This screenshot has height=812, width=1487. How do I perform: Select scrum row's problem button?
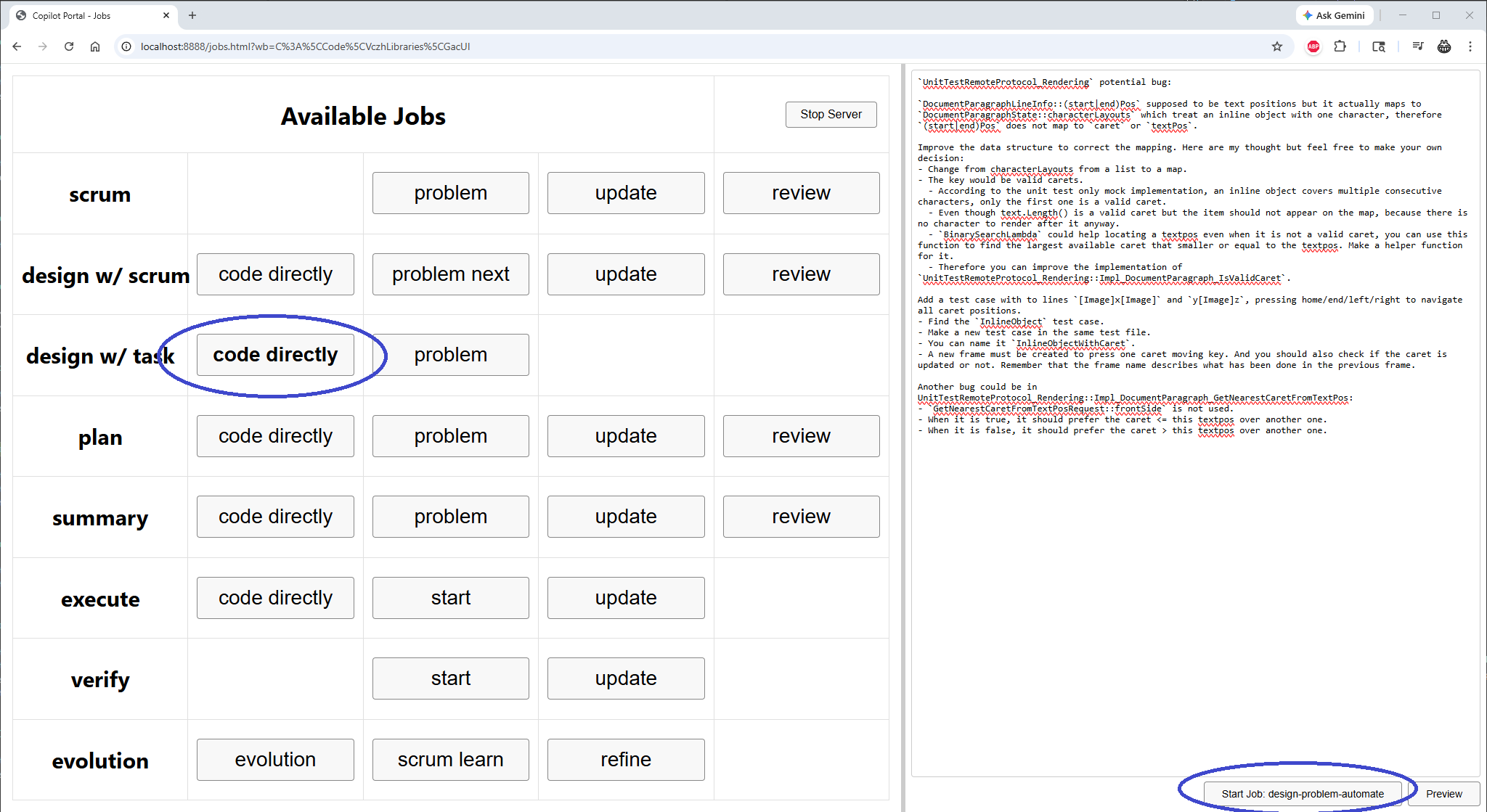point(450,193)
